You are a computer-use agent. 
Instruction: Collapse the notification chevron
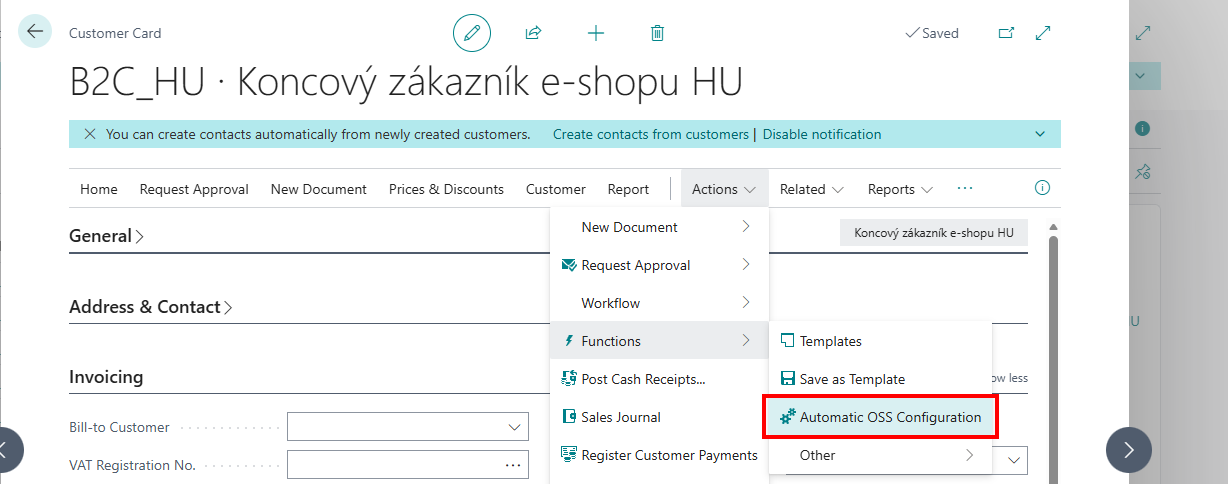click(x=1041, y=134)
